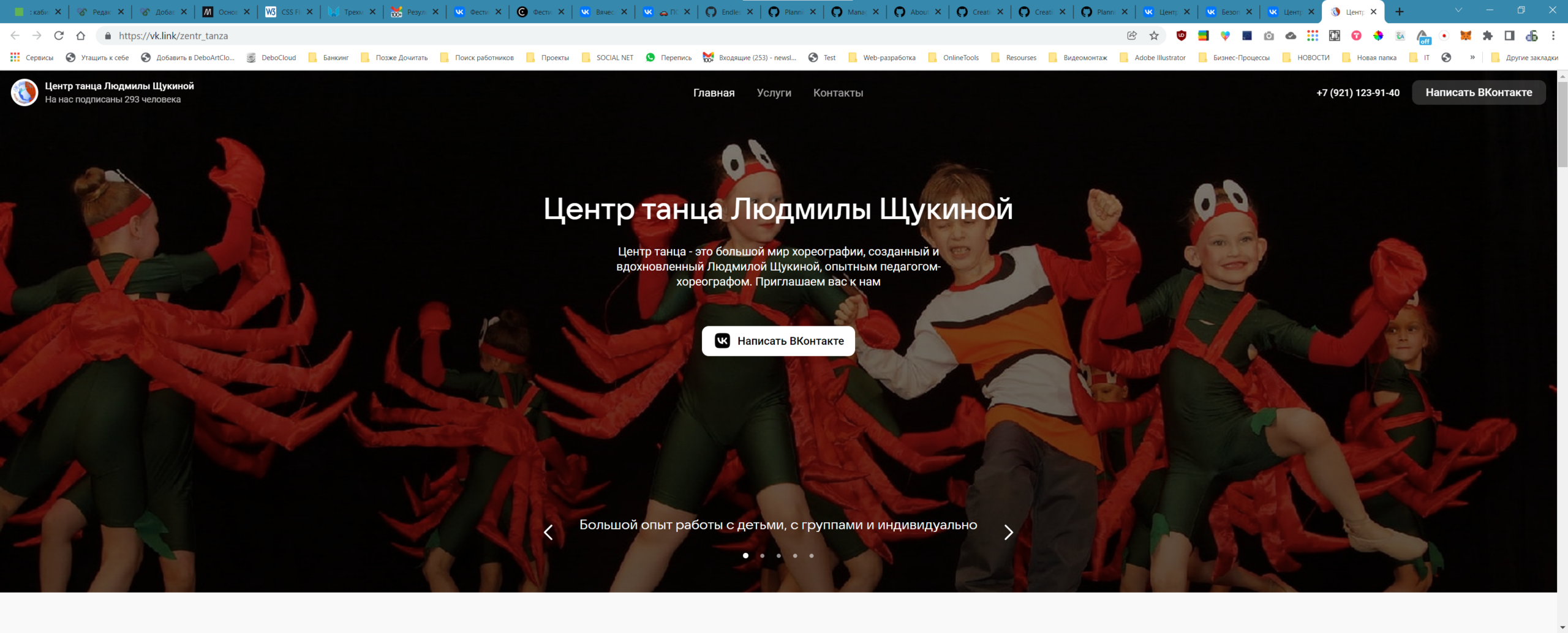1568x633 pixels.
Task: Open the pink T extension
Action: pyautogui.click(x=1357, y=36)
